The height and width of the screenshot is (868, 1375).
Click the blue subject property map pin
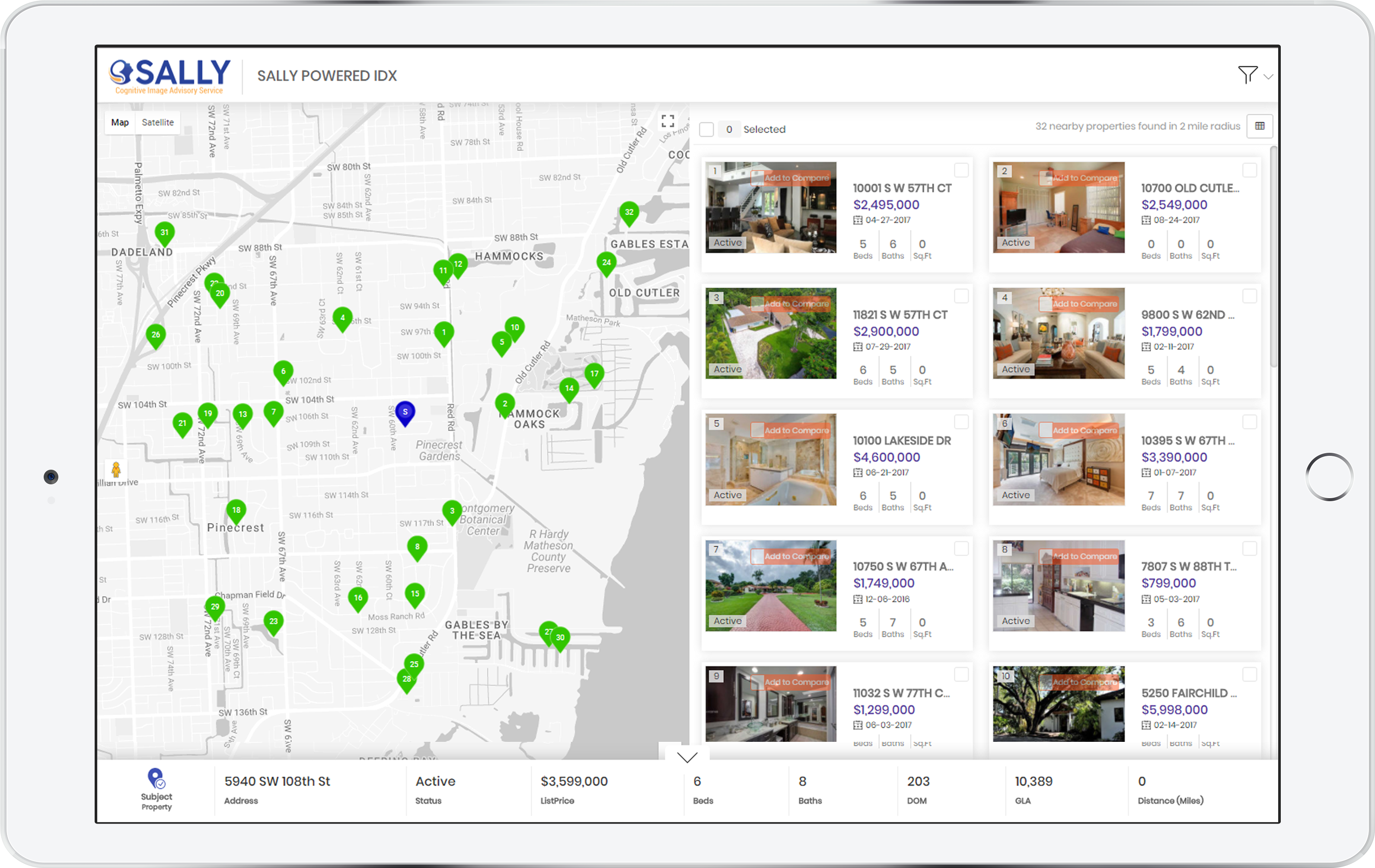point(405,413)
